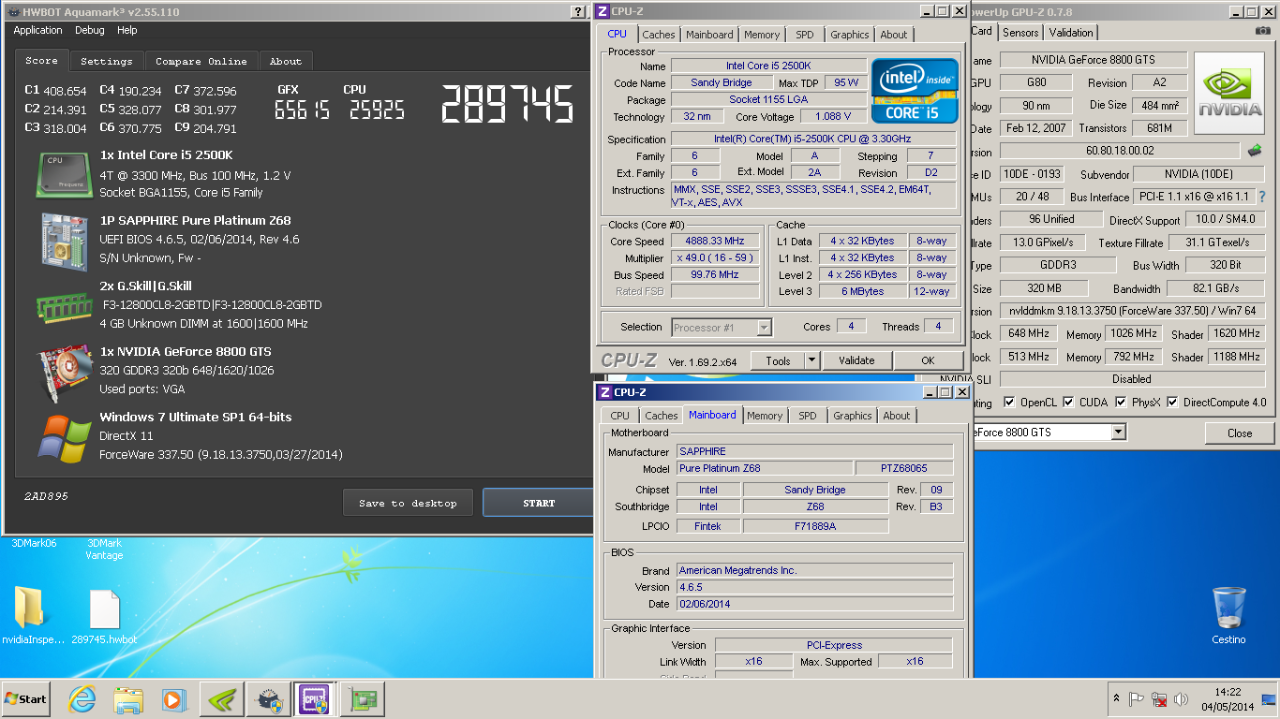Viewport: 1280px width, 719px height.
Task: Open Internet Explorer from the taskbar
Action: (x=84, y=699)
